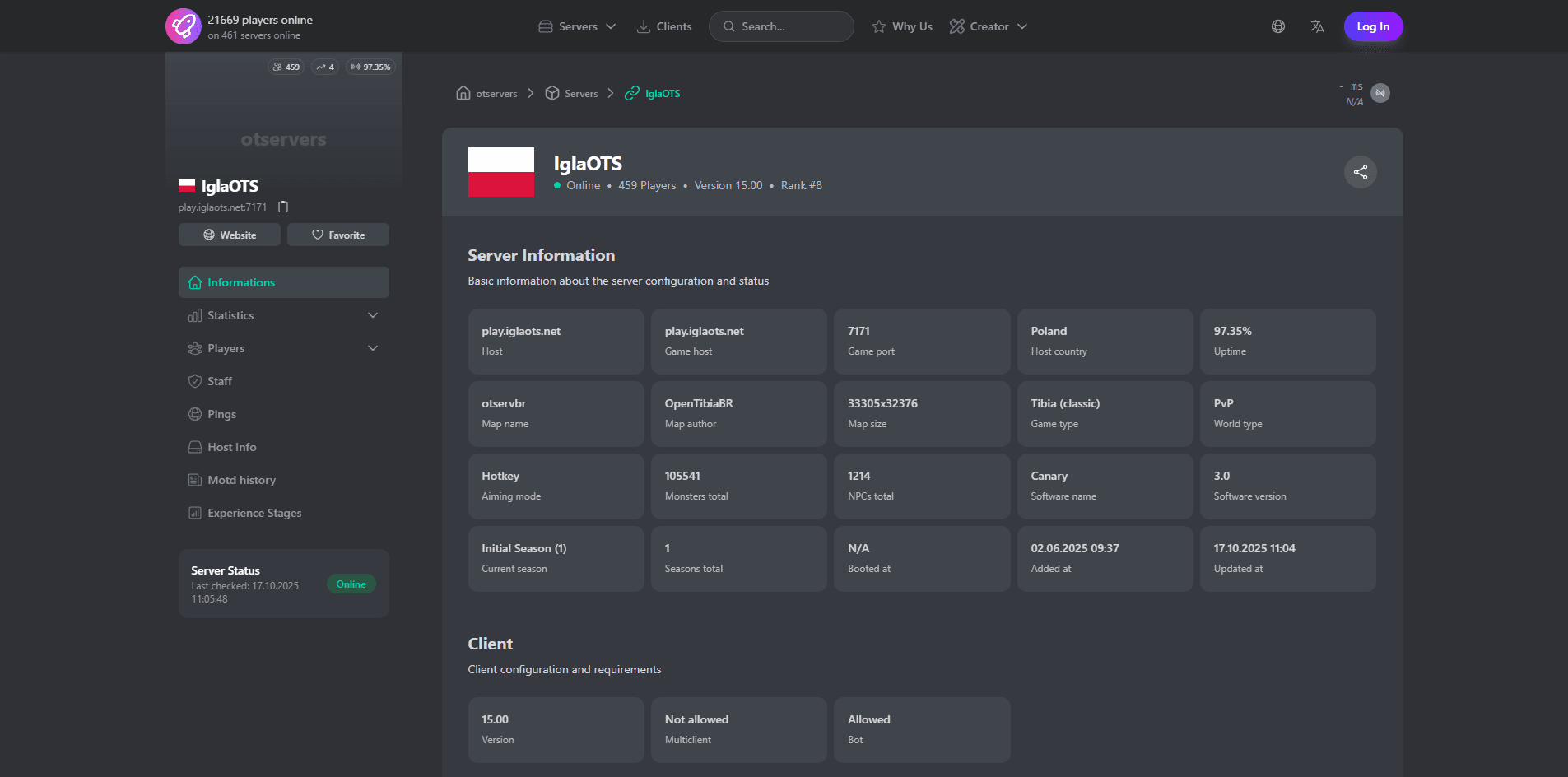The height and width of the screenshot is (777, 1568).
Task: Click the Allowed Bot card
Action: [922, 730]
